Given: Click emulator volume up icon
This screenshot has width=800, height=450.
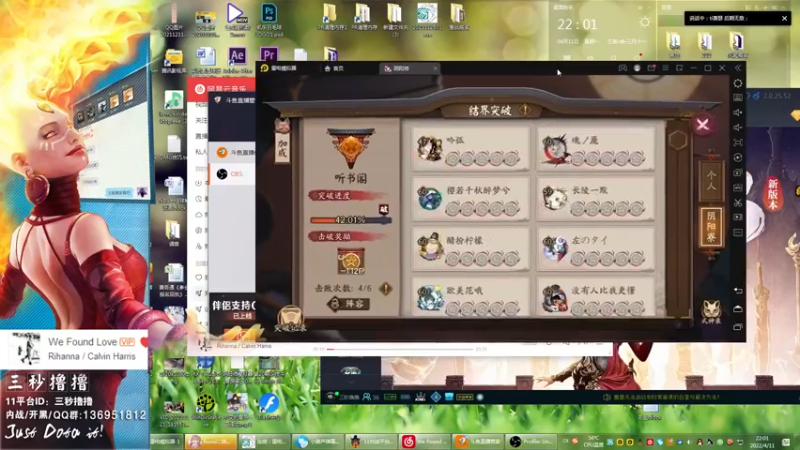Looking at the screenshot, I should click(738, 112).
